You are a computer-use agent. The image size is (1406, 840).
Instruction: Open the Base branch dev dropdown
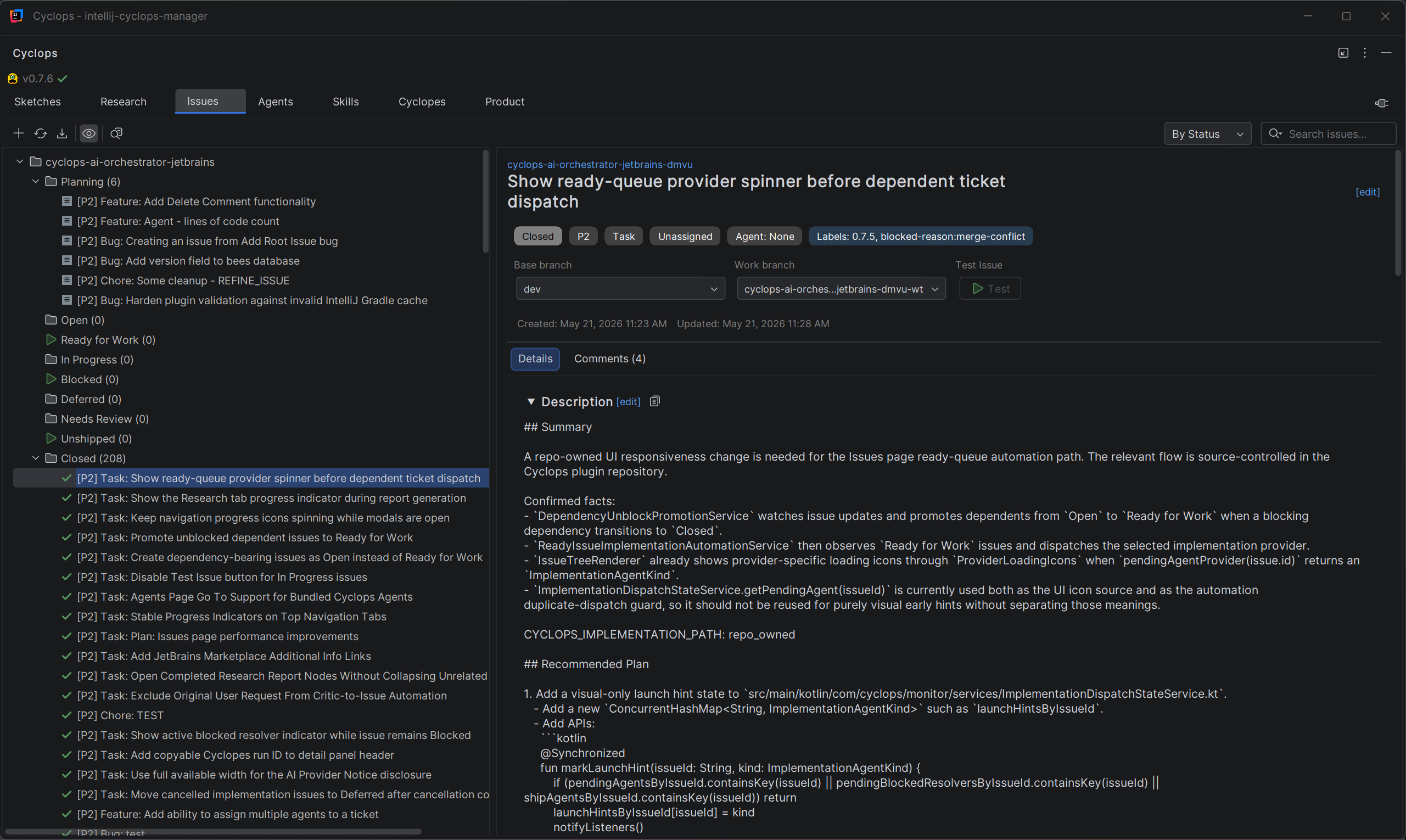coord(620,289)
